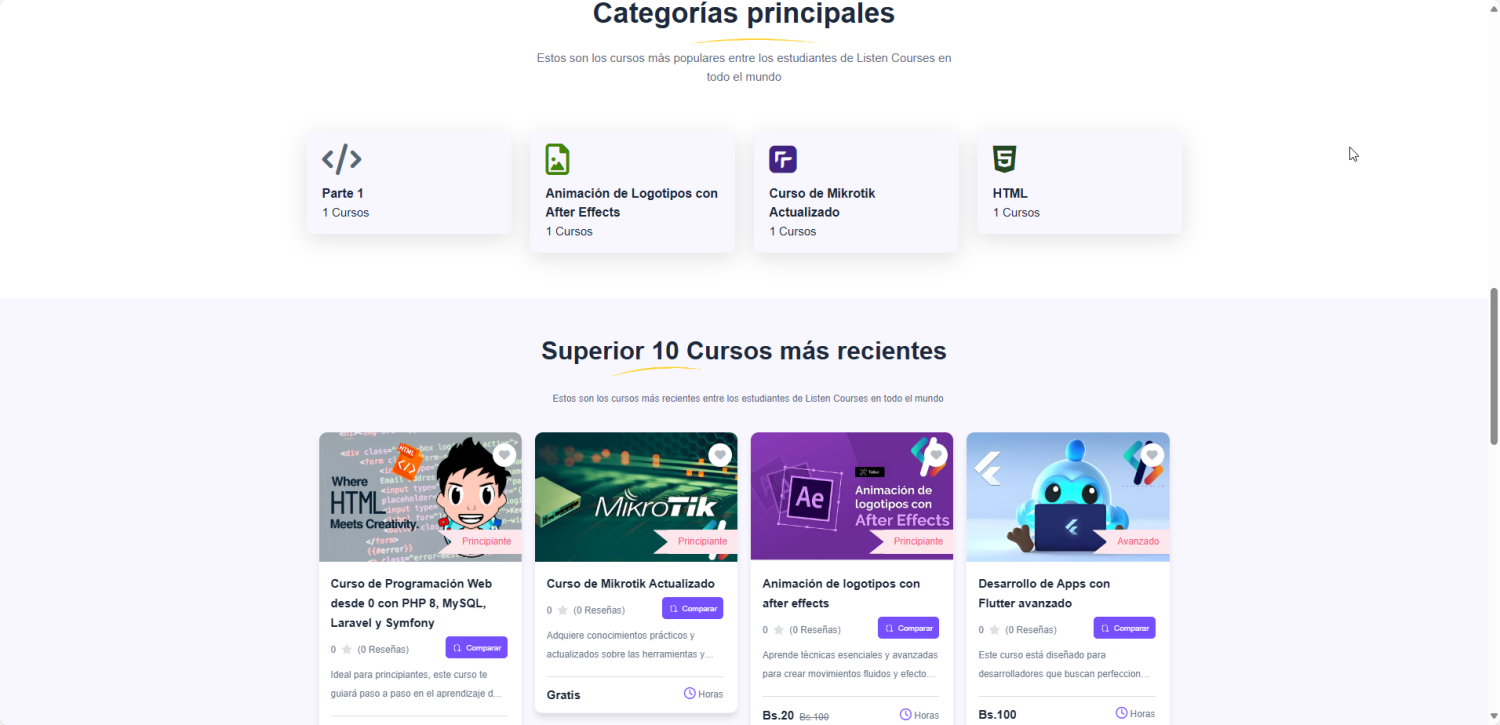Screen dimensions: 1500x725
Task: Click the clock Horas icon on Mikrotik card
Action: point(690,694)
